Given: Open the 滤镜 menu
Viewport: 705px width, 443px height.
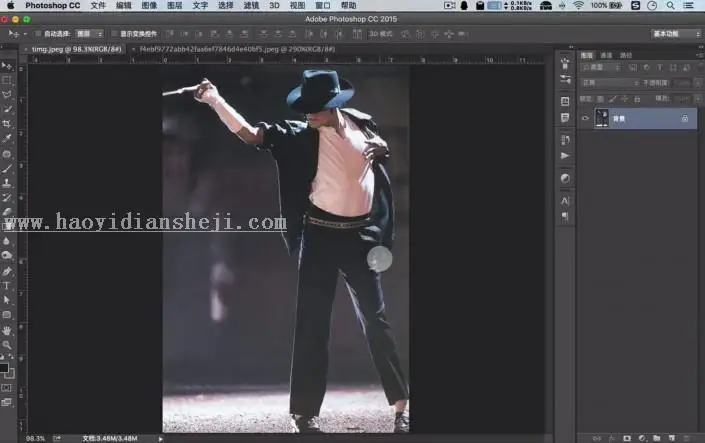Looking at the screenshot, I should coord(251,5).
